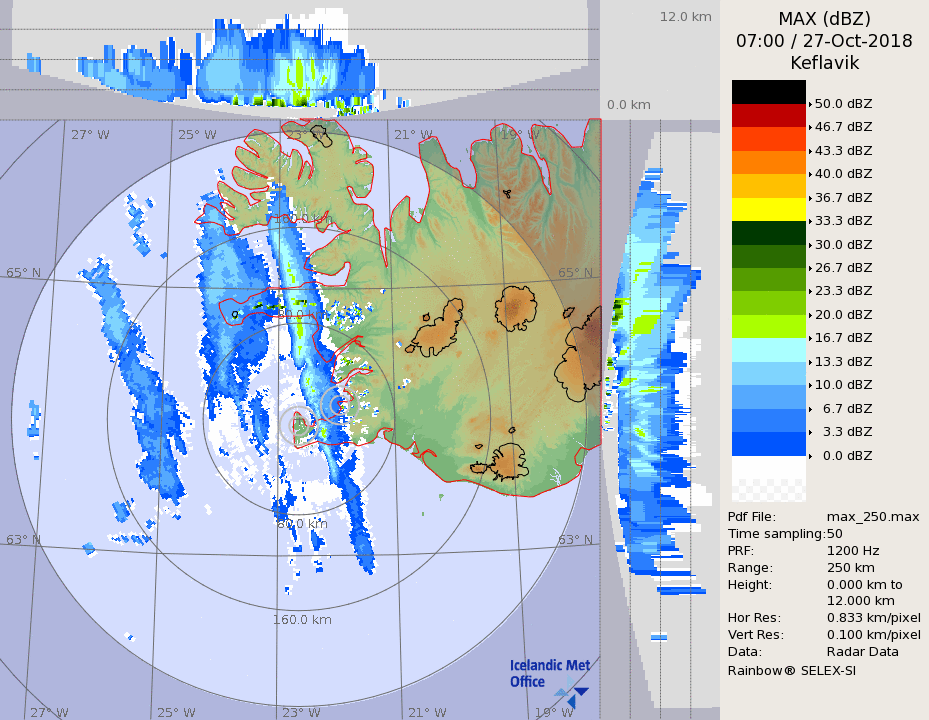The image size is (929, 720).
Task: Select the black 50.0 dBZ legend swatch
Action: tap(768, 92)
